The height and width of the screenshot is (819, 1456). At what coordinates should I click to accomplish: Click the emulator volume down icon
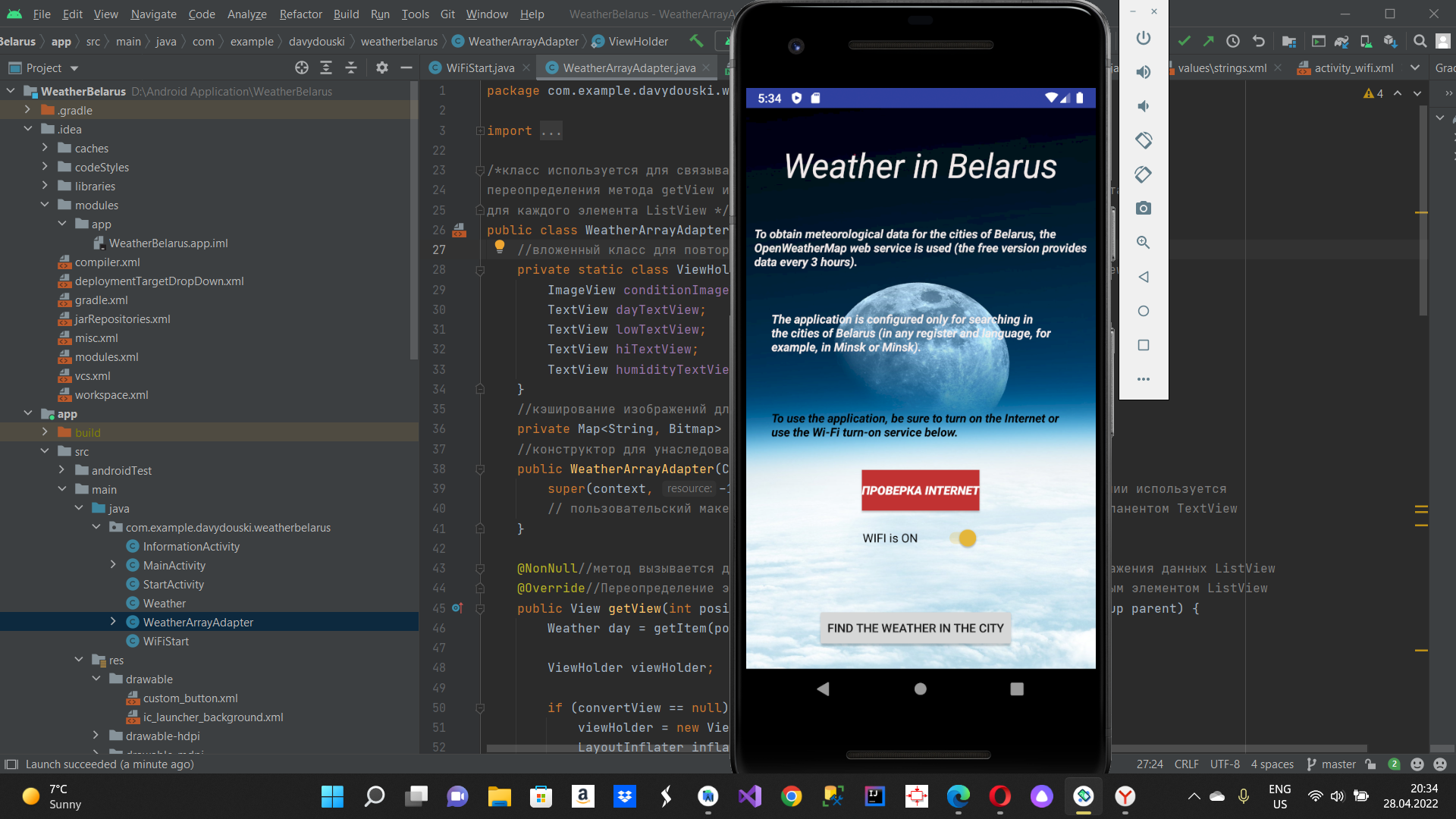[1144, 106]
